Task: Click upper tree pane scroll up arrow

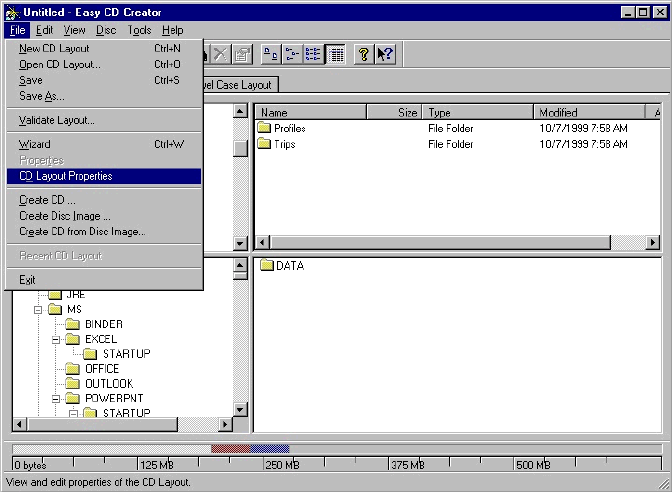Action: tap(240, 111)
